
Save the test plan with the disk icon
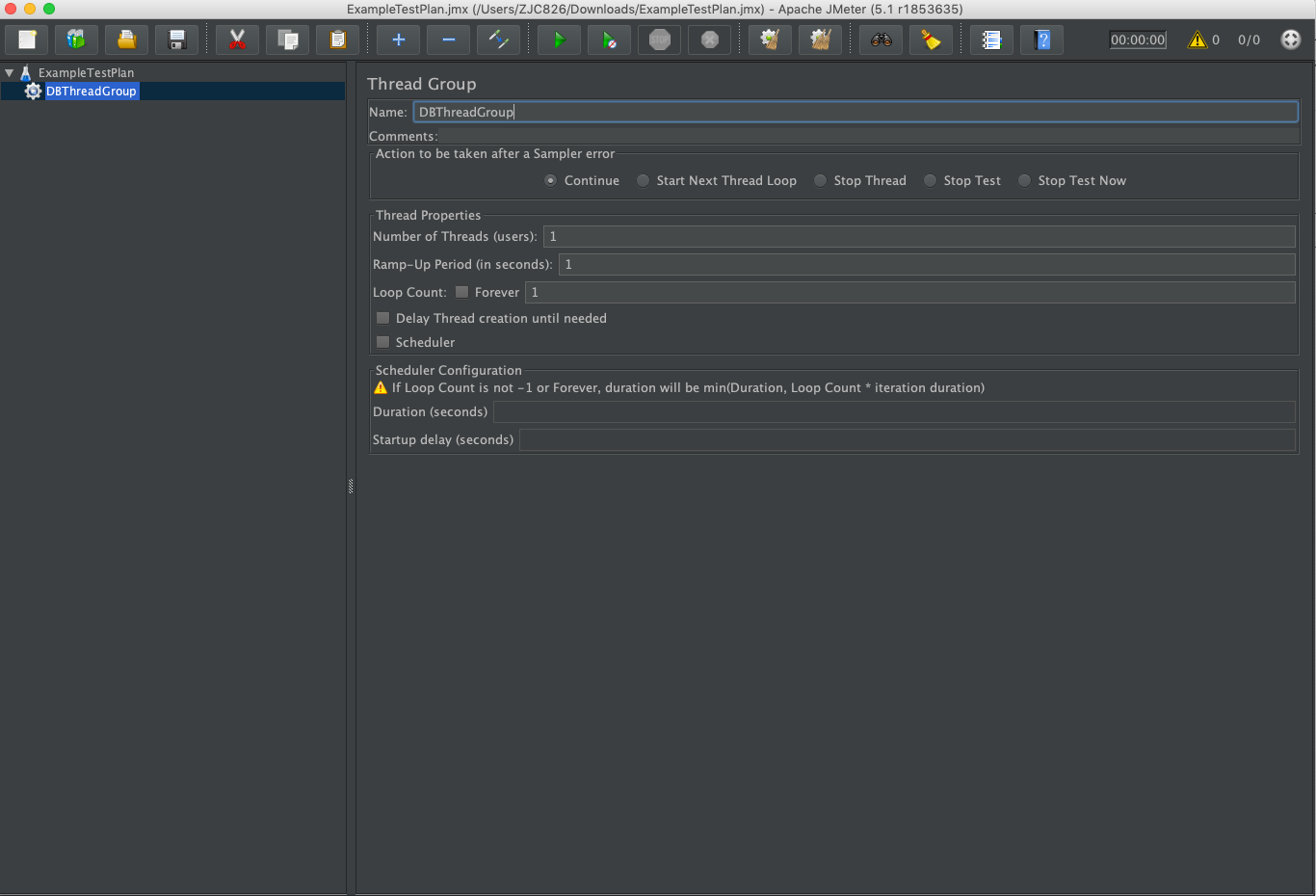click(x=176, y=40)
